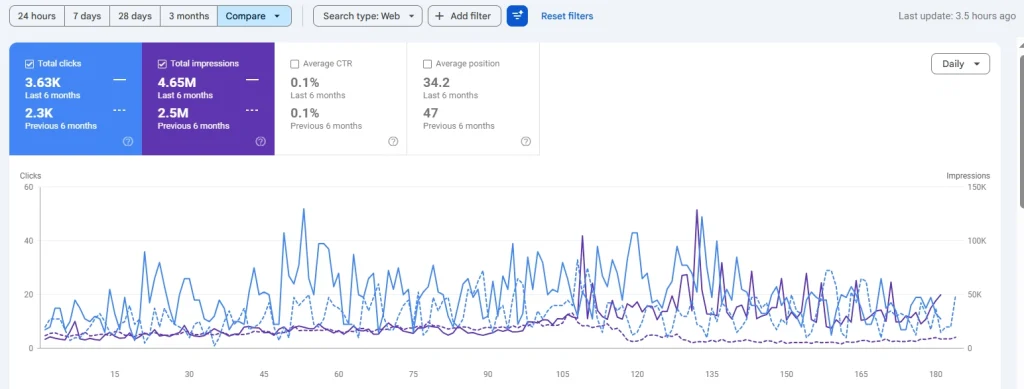
Task: Select the 7 days date range
Action: click(87, 16)
